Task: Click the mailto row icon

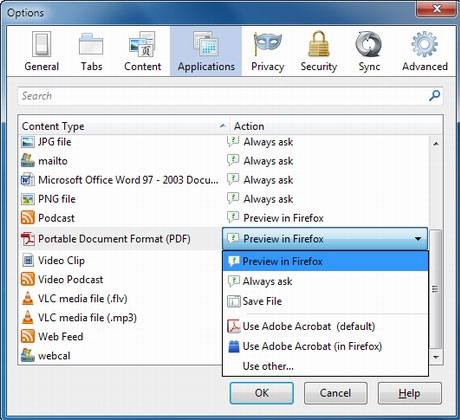Action: coord(27,161)
